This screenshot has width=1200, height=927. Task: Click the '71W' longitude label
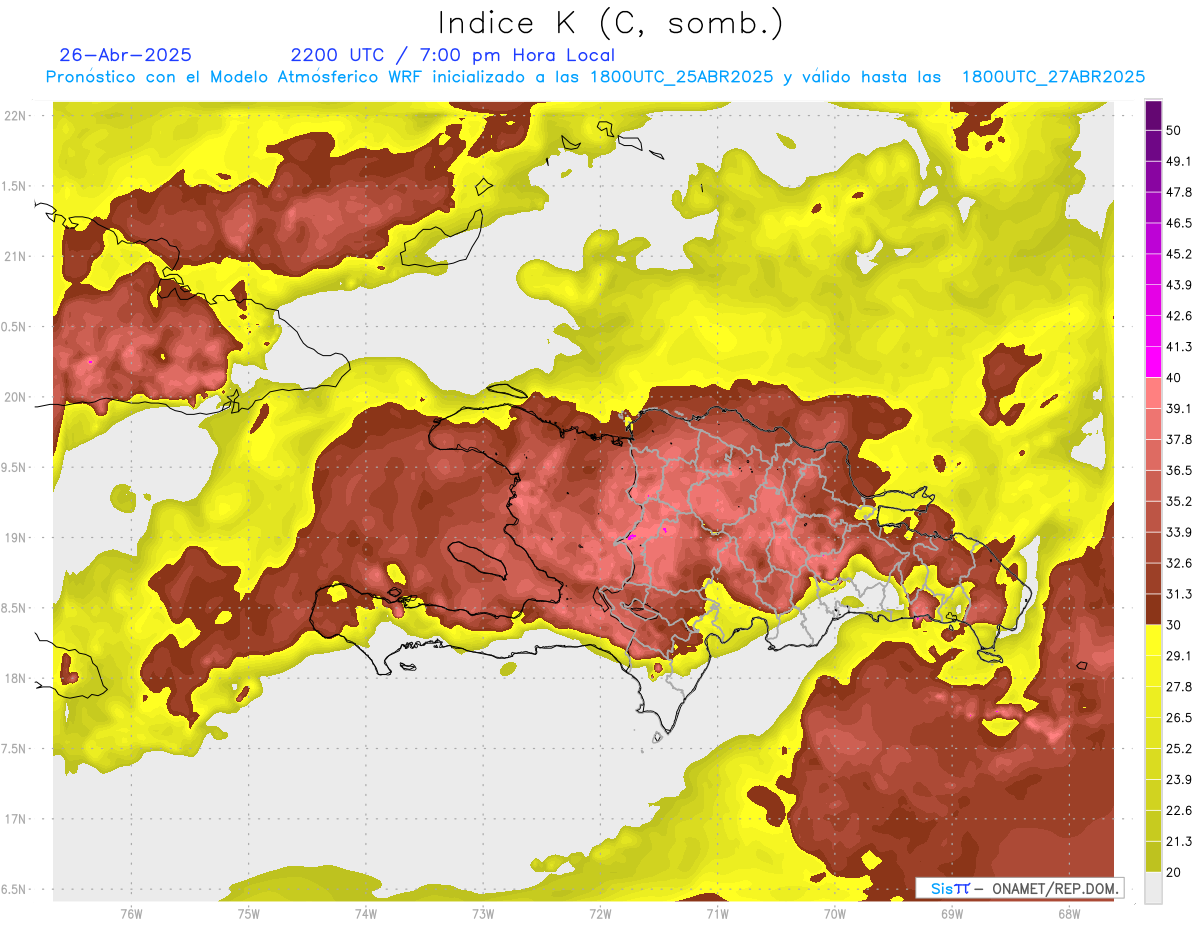coord(717,914)
